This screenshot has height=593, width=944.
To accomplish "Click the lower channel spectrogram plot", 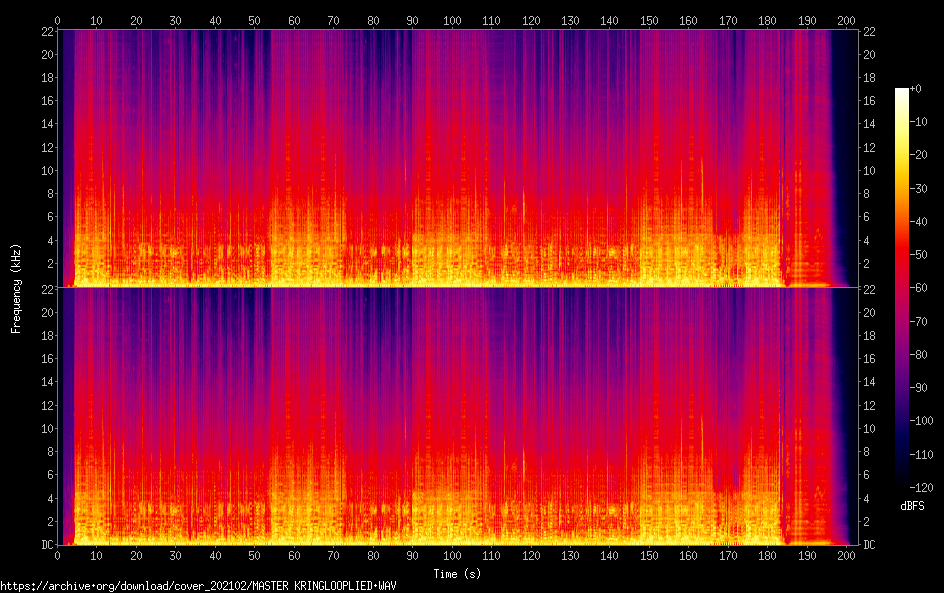I will [458, 417].
